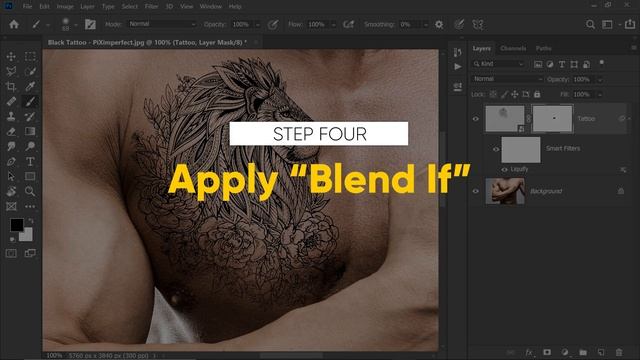This screenshot has height=360, width=640.
Task: Toggle lock all padlock icon
Action: (x=537, y=94)
